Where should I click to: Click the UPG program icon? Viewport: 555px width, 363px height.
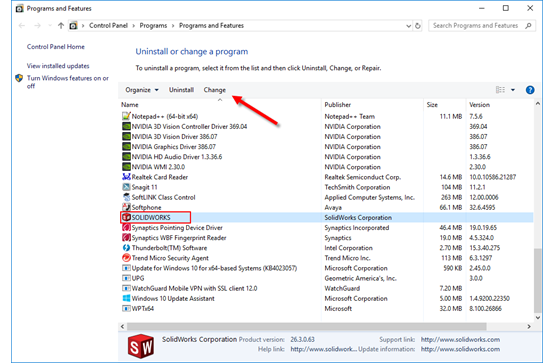126,278
